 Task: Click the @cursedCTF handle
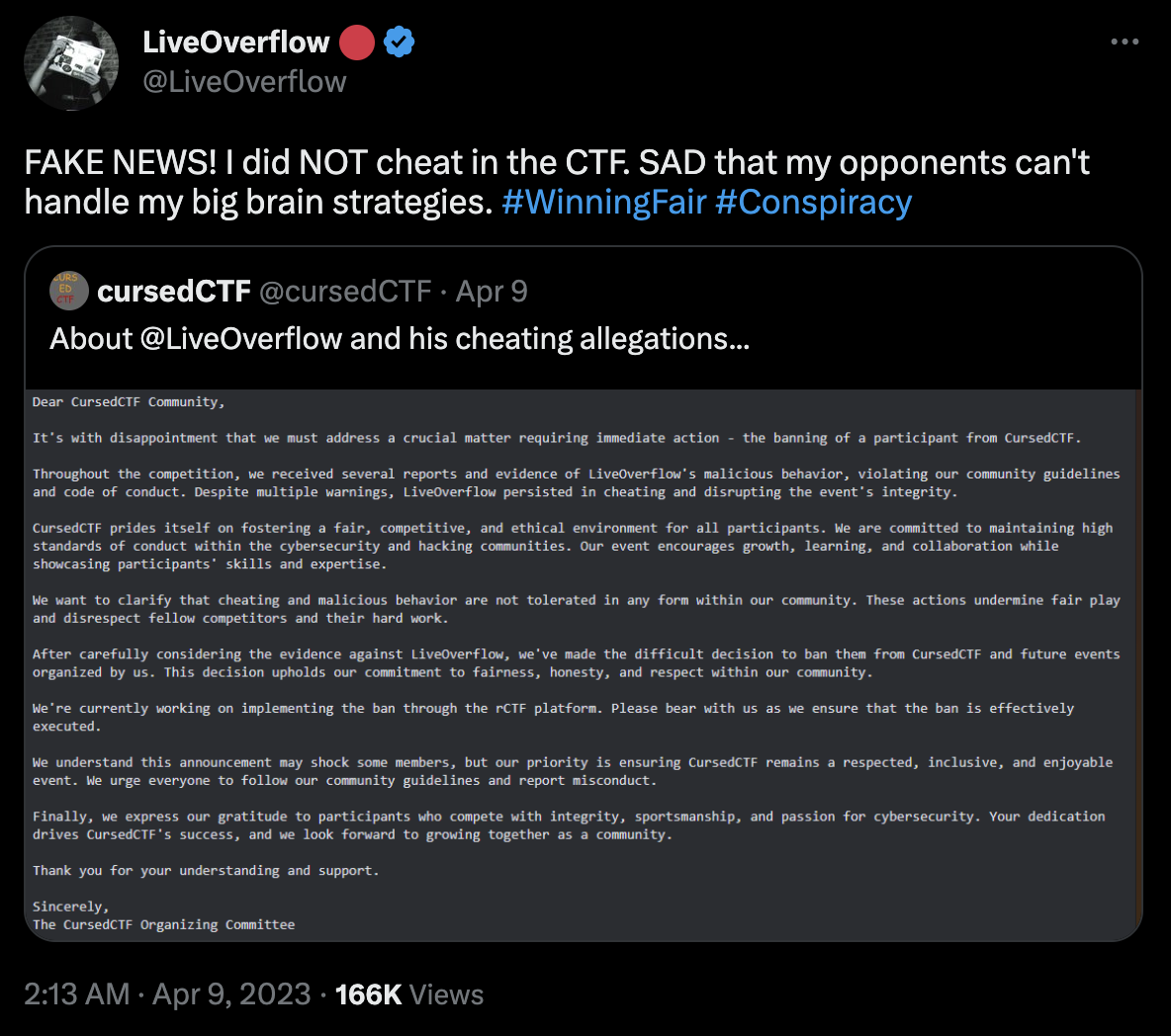tap(345, 291)
